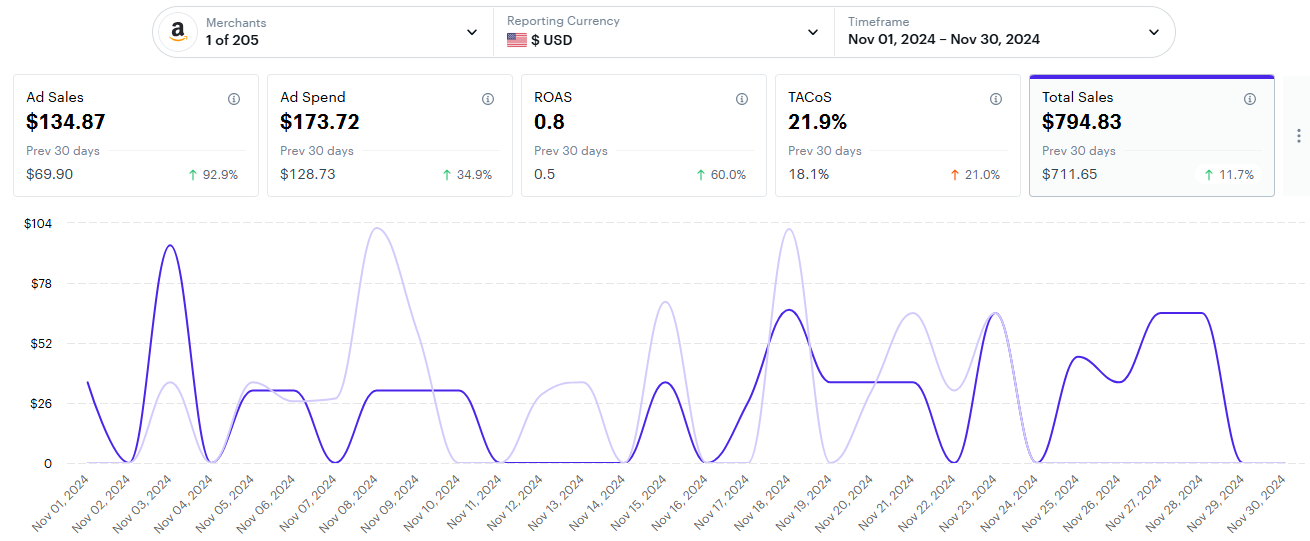Click the info icon on Ad Spend card

488,99
